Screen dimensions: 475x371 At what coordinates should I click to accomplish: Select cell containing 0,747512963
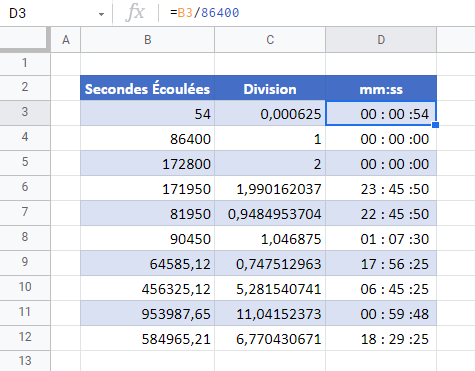270,263
